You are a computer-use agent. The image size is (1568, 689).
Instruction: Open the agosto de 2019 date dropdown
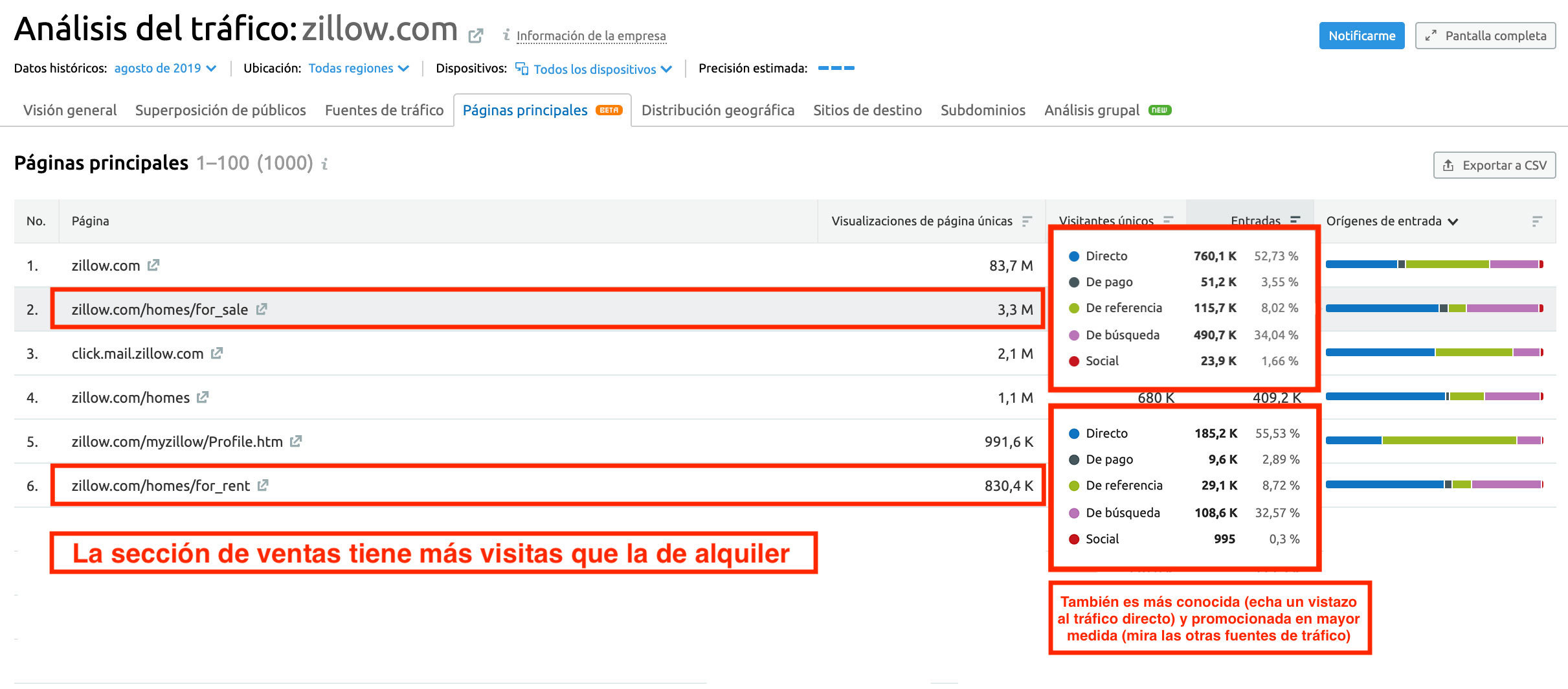165,68
